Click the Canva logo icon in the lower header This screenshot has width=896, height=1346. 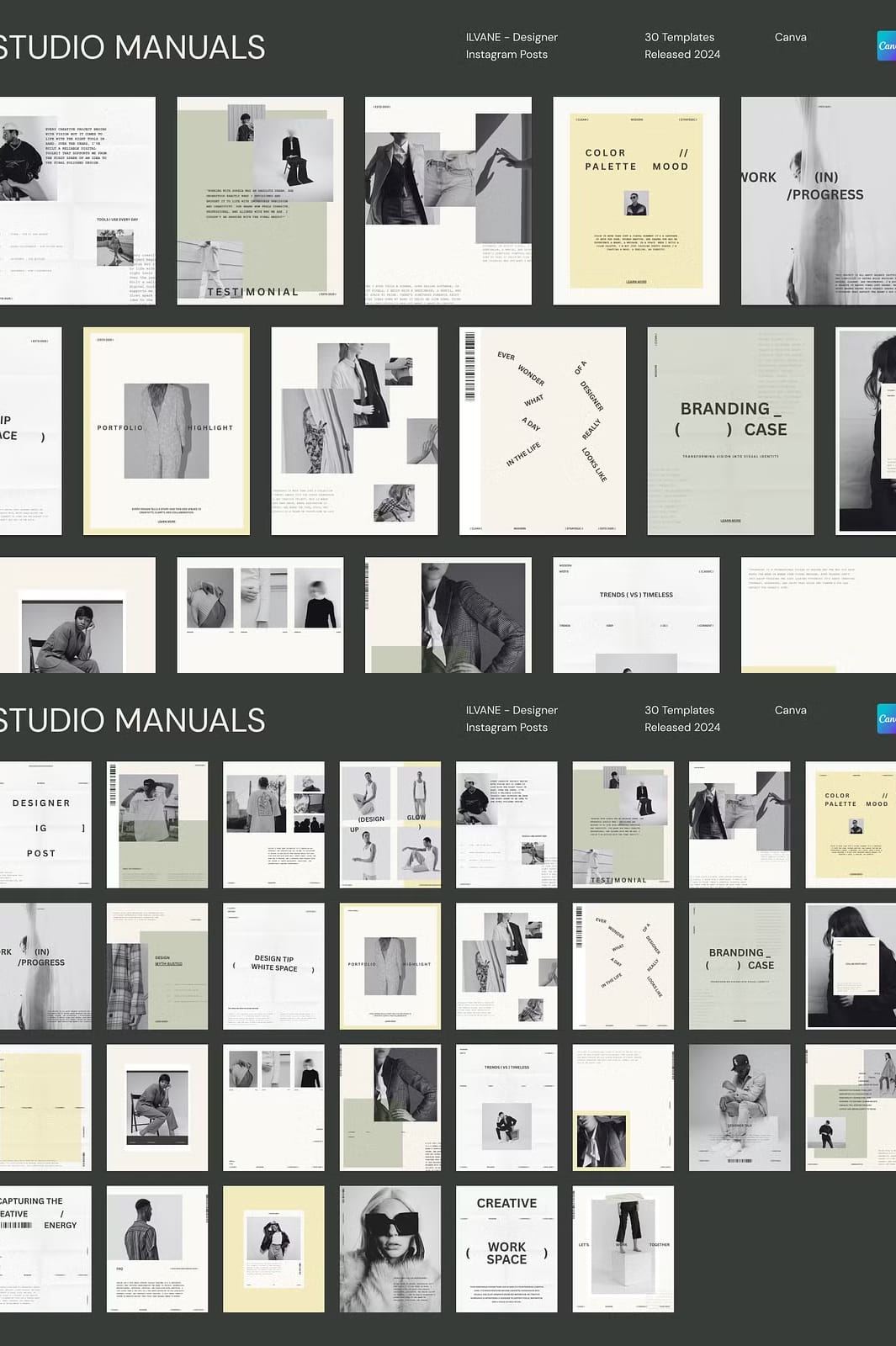coord(887,718)
